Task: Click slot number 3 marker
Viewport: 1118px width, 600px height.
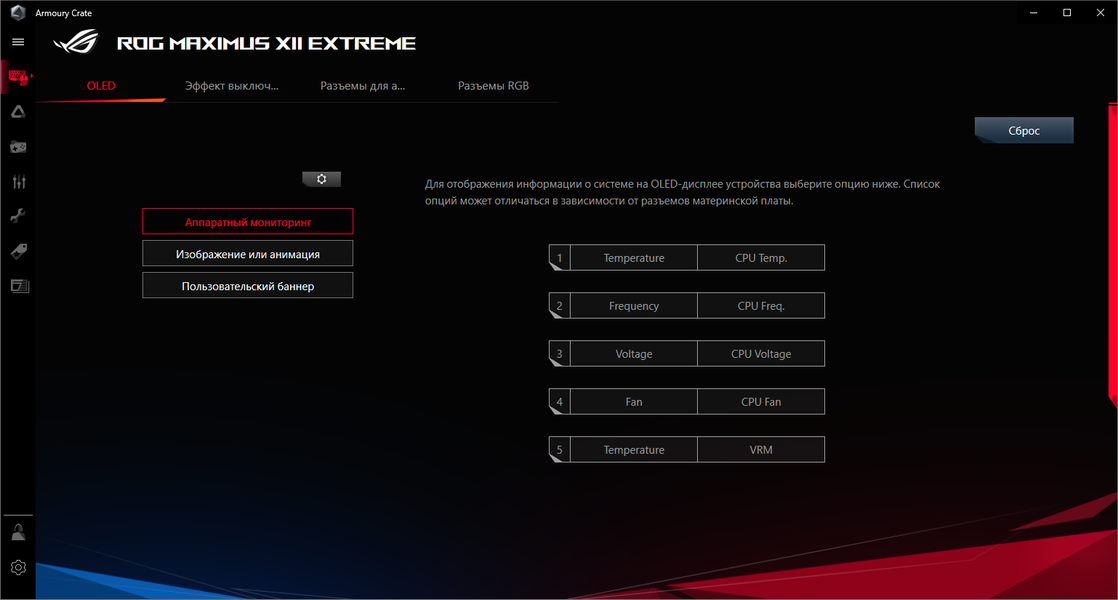Action: [x=560, y=353]
